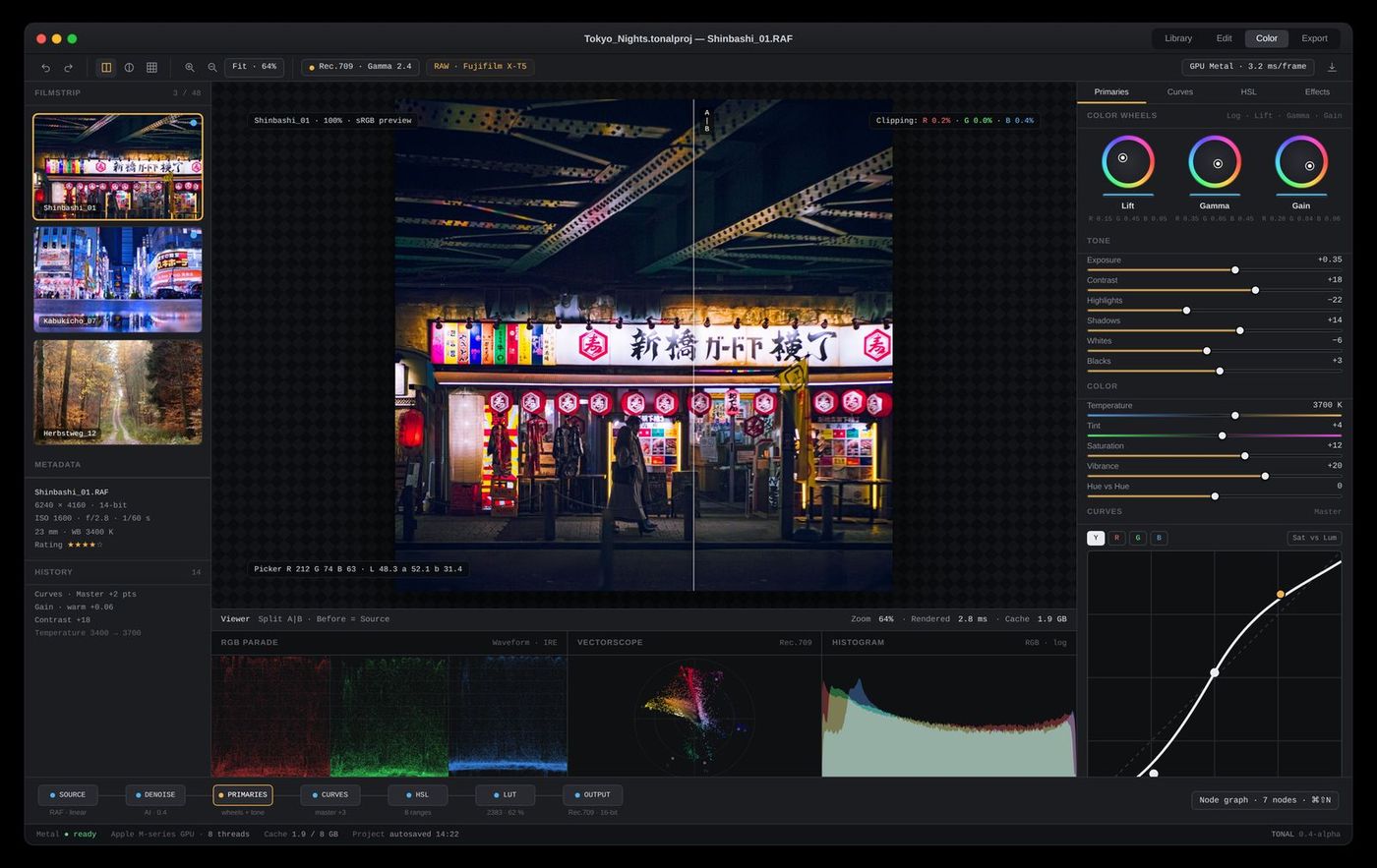Toggle the CURVES node in node graph
The width and height of the screenshot is (1377, 868).
330,795
